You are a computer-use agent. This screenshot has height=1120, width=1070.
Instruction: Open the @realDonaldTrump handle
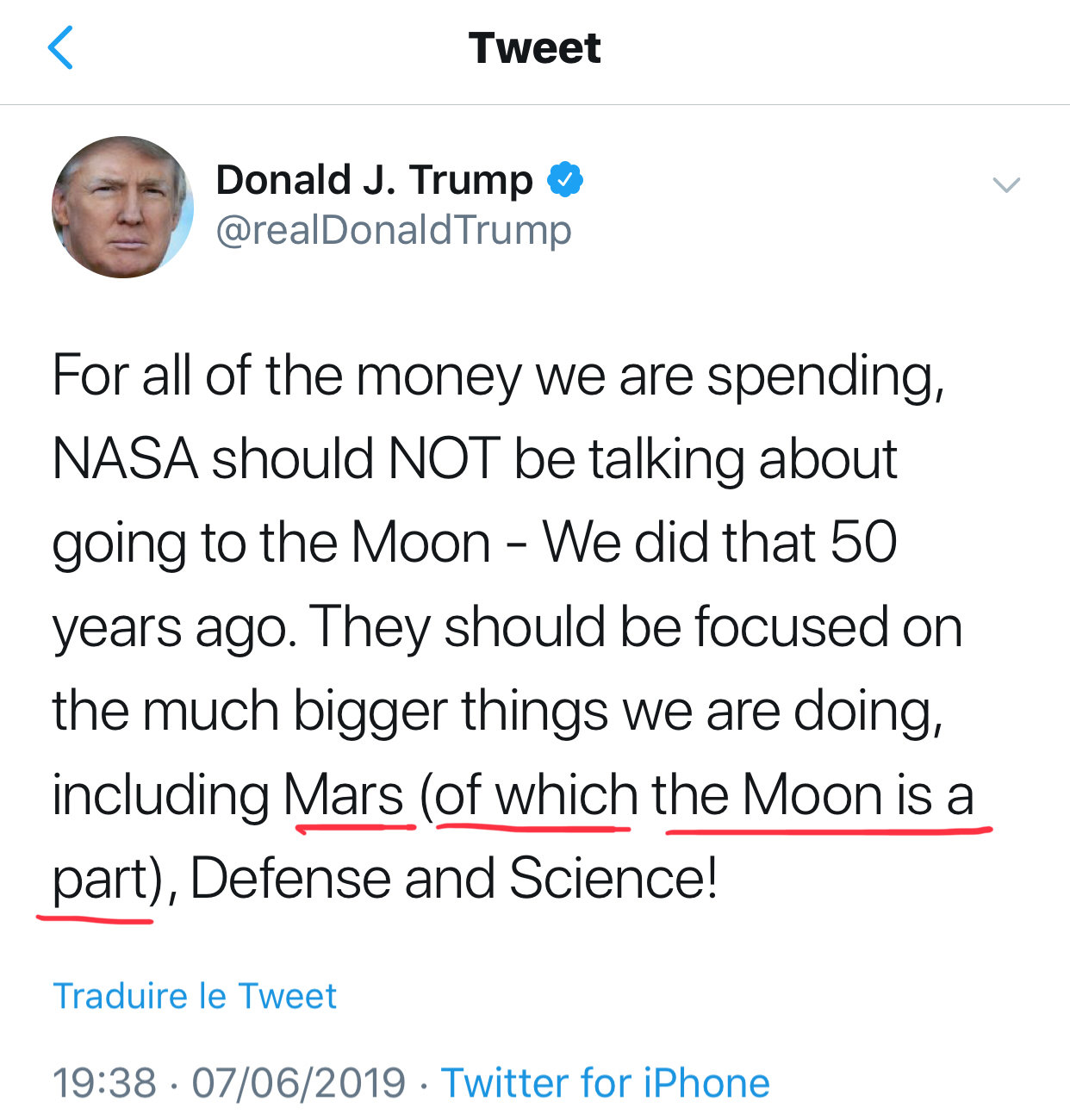click(393, 230)
